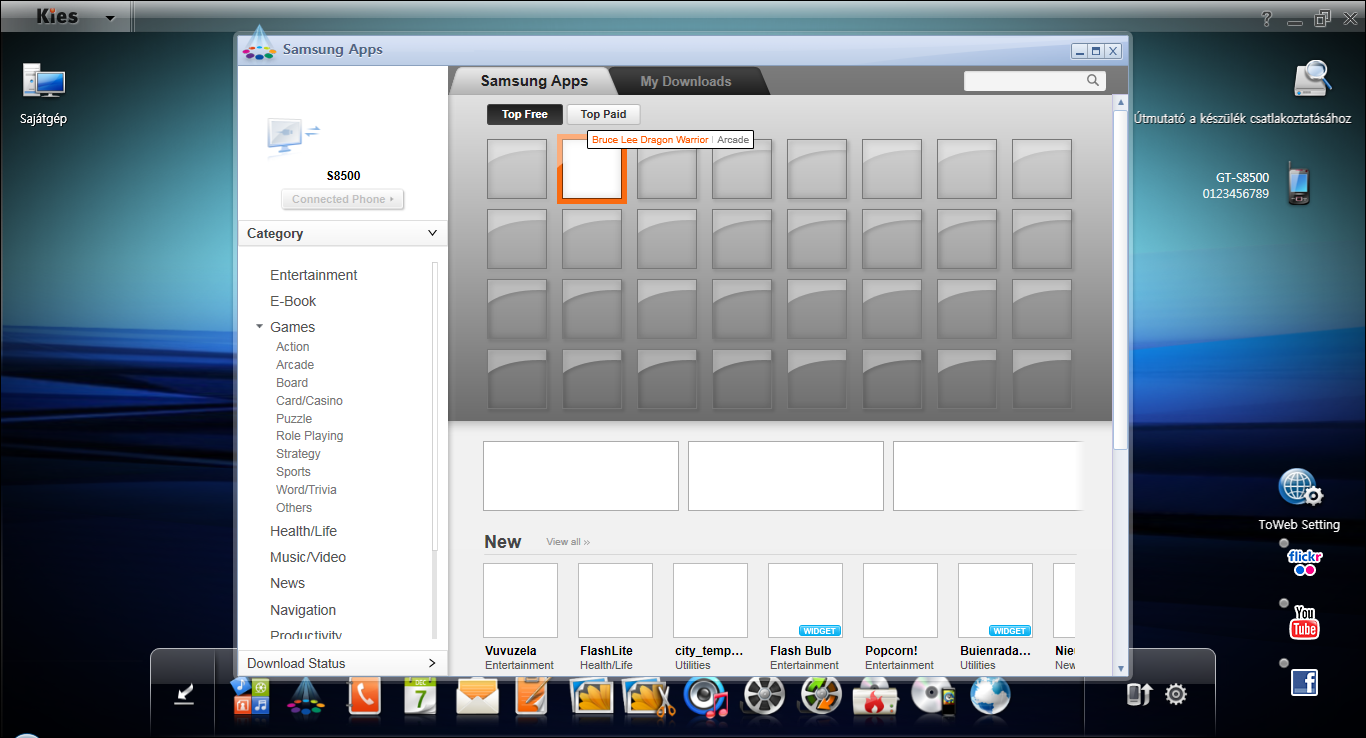This screenshot has width=1366, height=738.
Task: Click the Facebook logo icon
Action: click(x=1305, y=682)
